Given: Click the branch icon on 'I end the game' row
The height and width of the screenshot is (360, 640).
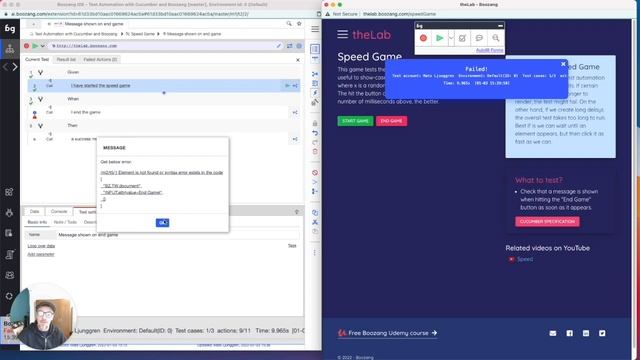Looking at the screenshot, I should [x=295, y=112].
